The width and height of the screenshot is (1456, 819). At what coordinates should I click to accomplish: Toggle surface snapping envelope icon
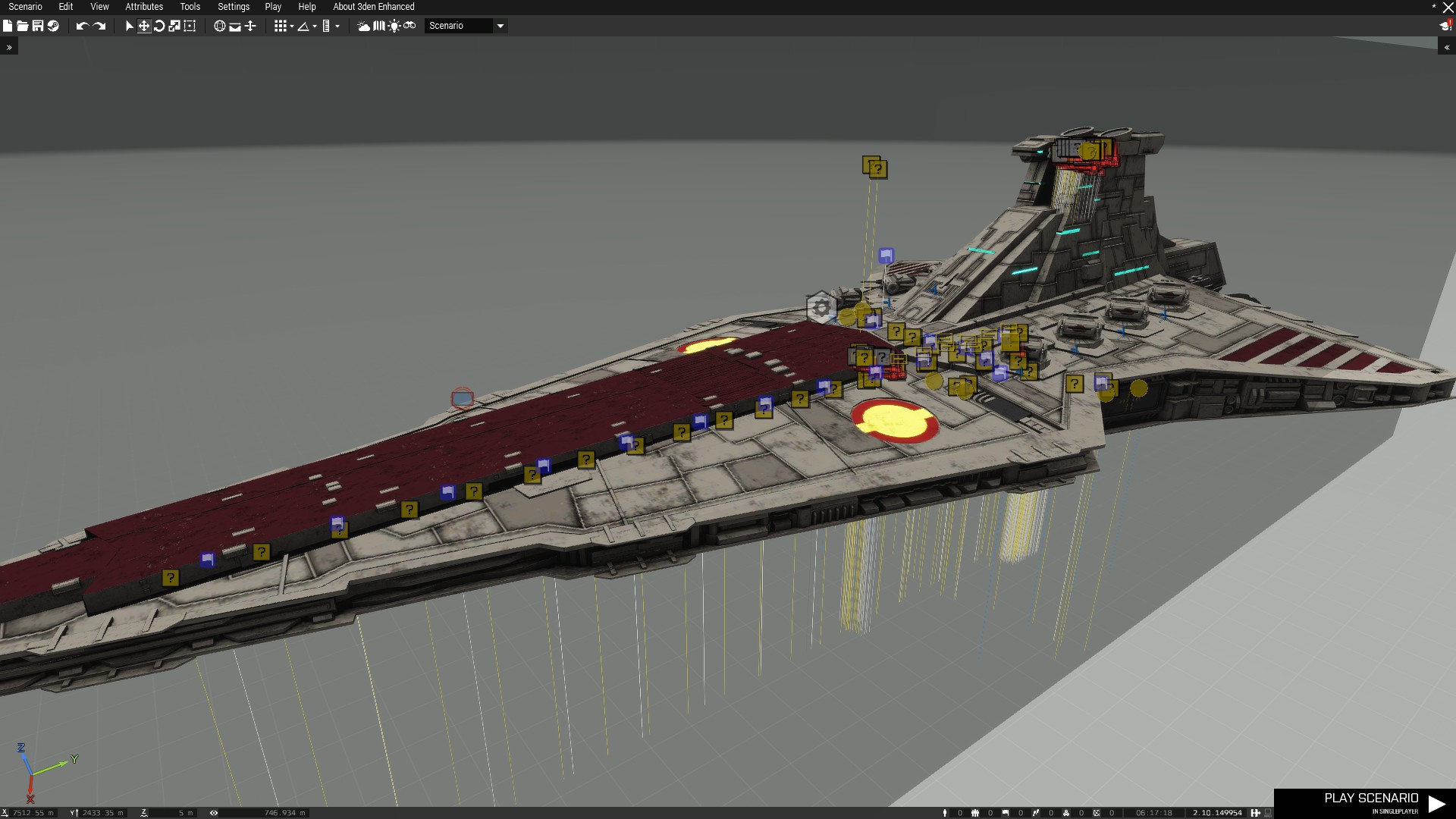235,26
